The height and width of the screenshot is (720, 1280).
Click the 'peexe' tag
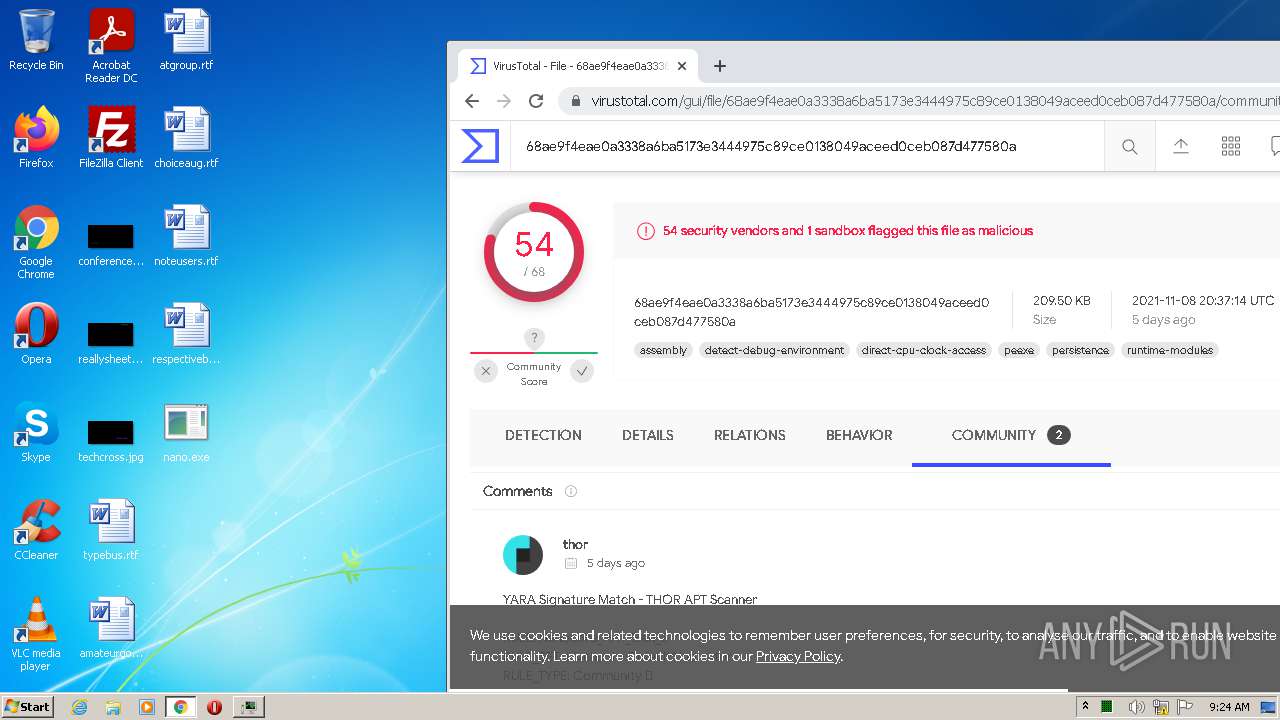(x=1019, y=350)
